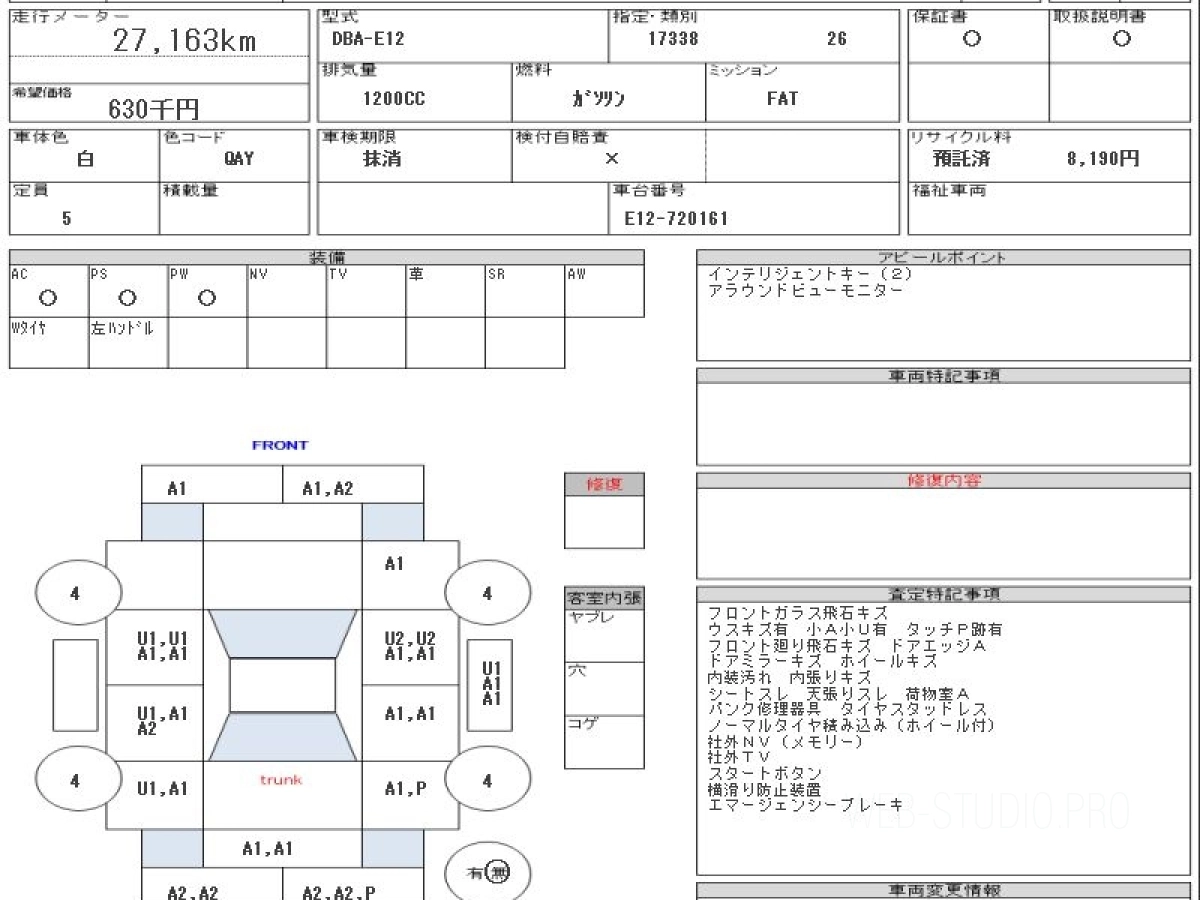Click the 査定特記事項 section header

(x=943, y=594)
